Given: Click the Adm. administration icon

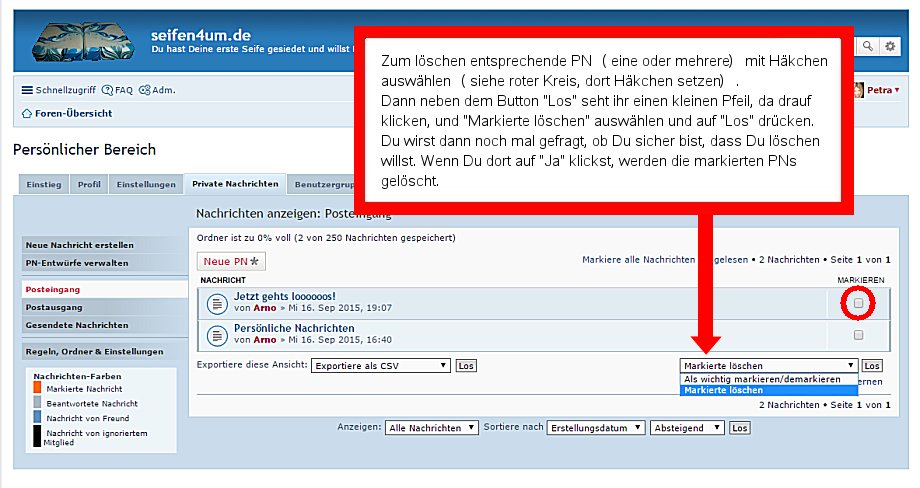Looking at the screenshot, I should point(145,90).
